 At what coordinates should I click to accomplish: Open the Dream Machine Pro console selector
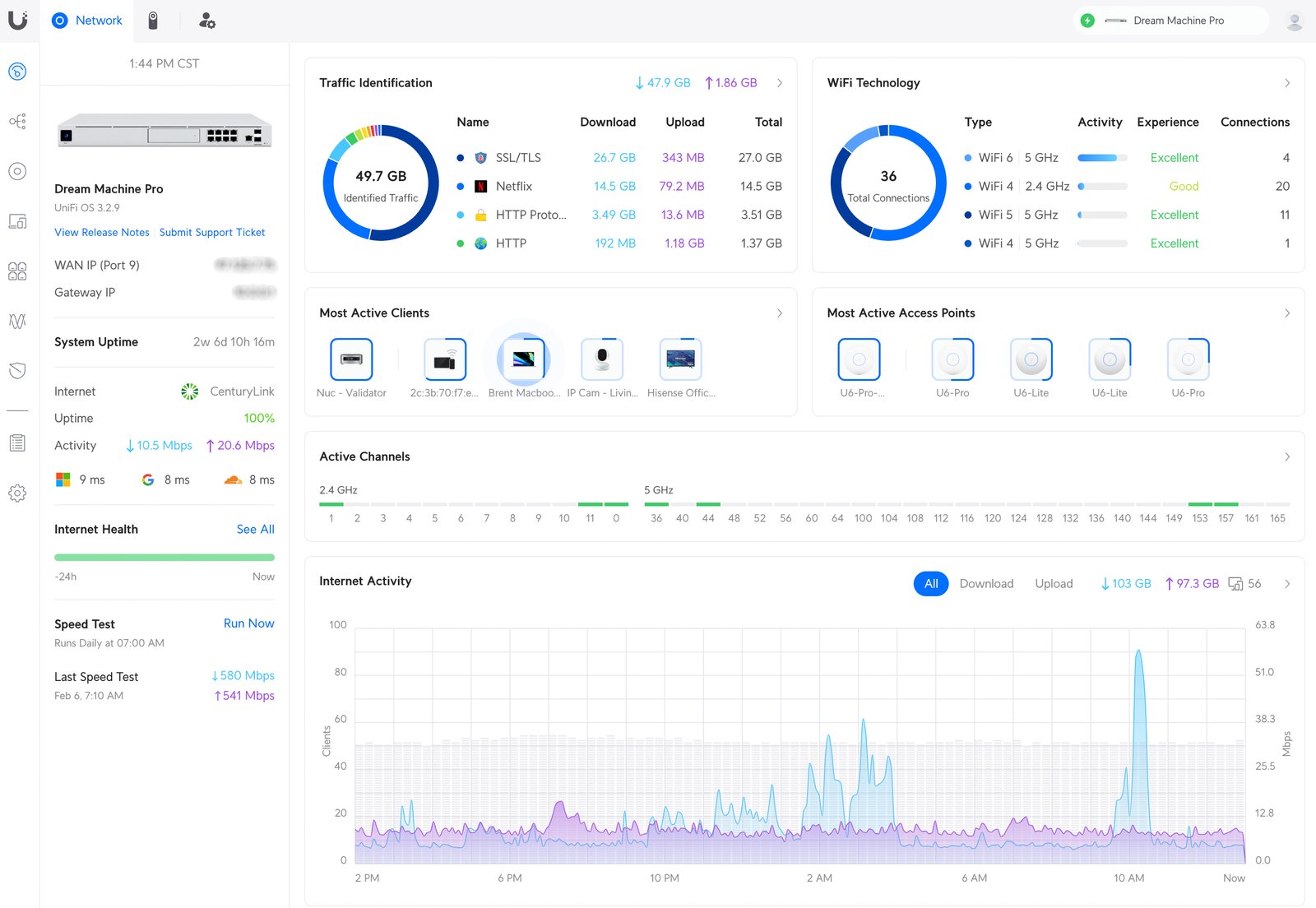point(1170,21)
